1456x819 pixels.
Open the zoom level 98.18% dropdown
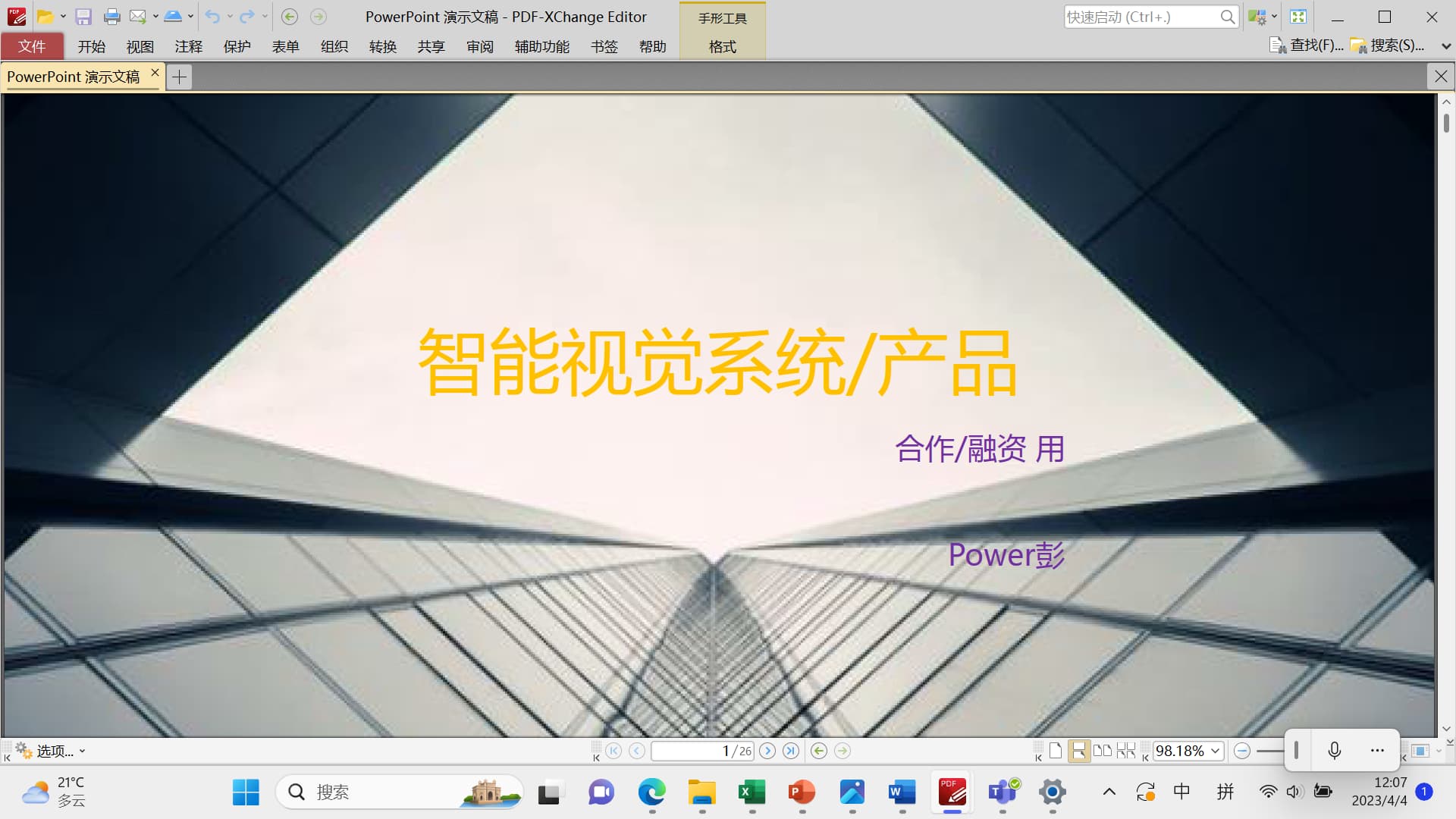1215,751
